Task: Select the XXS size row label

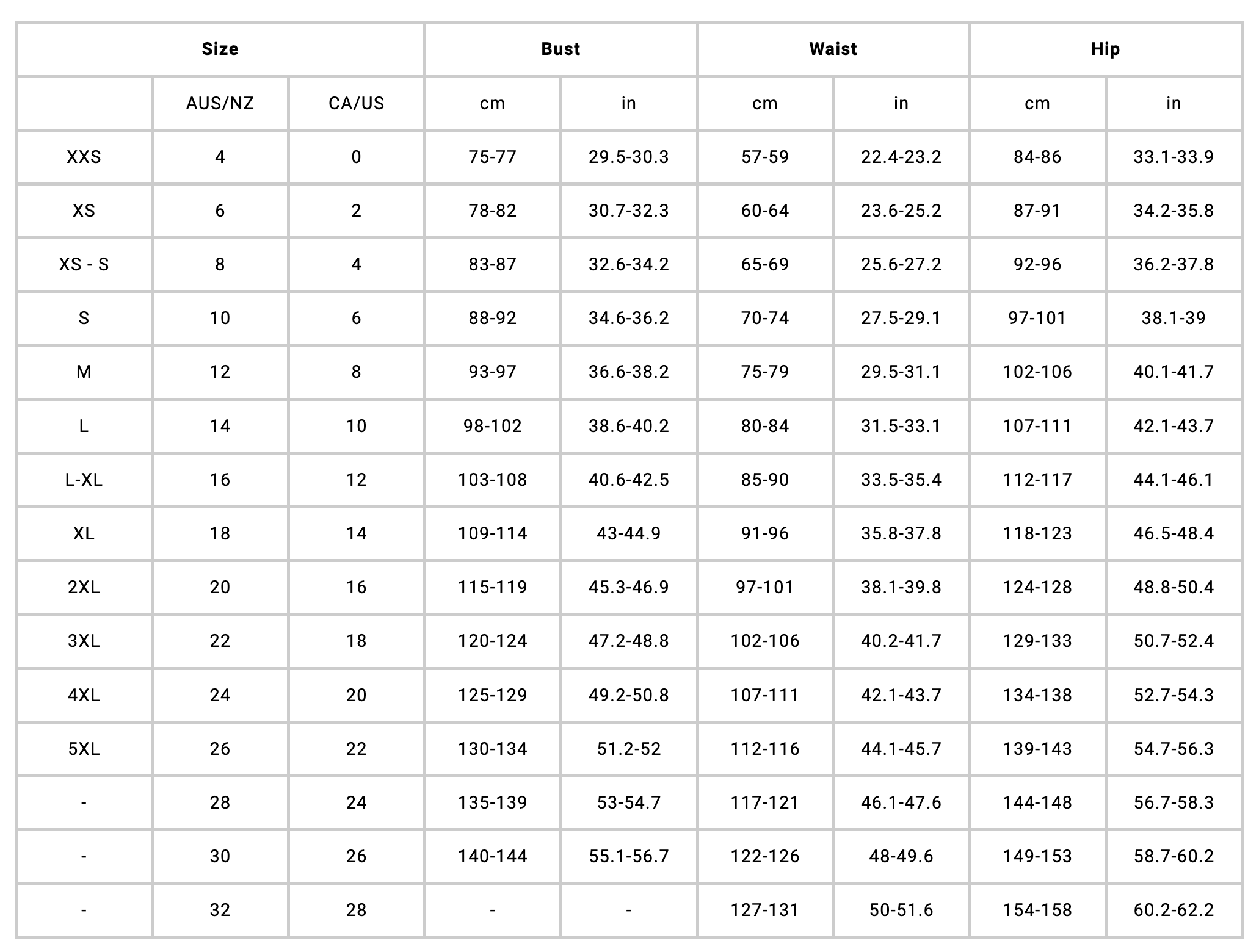Action: tap(84, 157)
